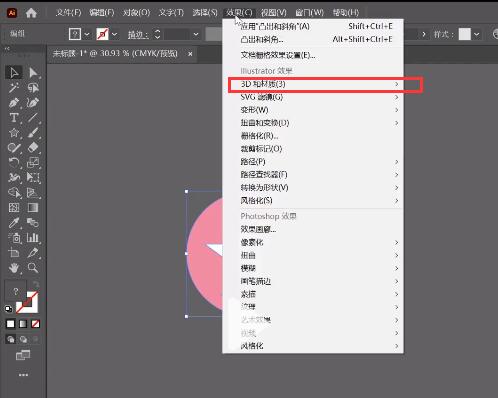The image size is (498, 398).
Task: Select the Free Transform tool
Action: click(x=33, y=177)
